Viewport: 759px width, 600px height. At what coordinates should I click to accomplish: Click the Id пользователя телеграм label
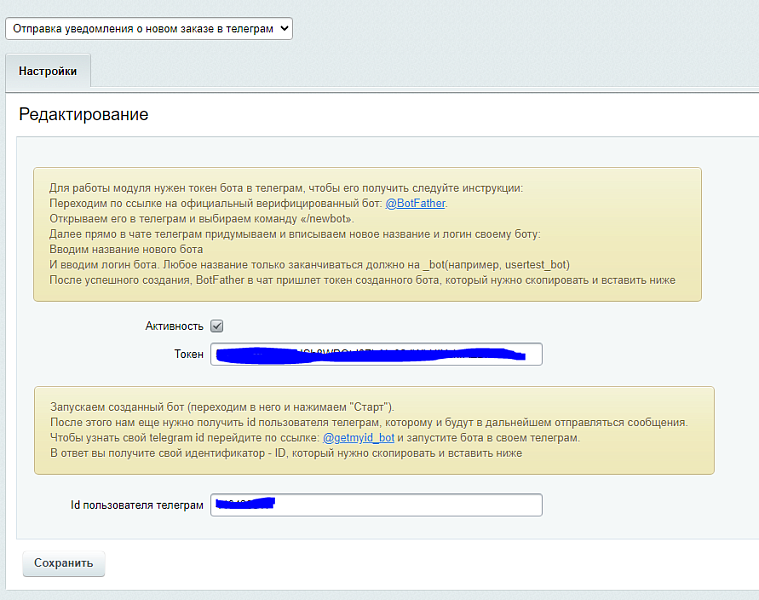(137, 505)
